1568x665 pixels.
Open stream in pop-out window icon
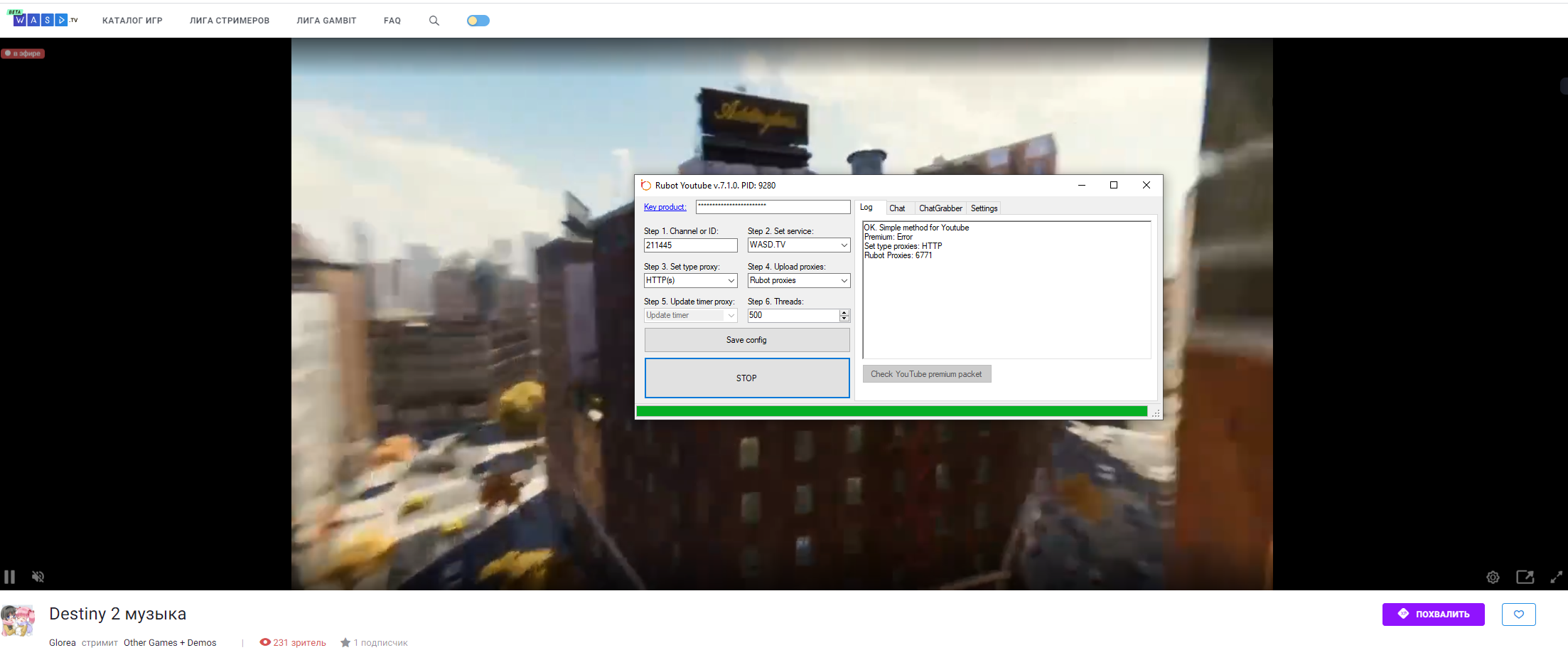point(1525,577)
